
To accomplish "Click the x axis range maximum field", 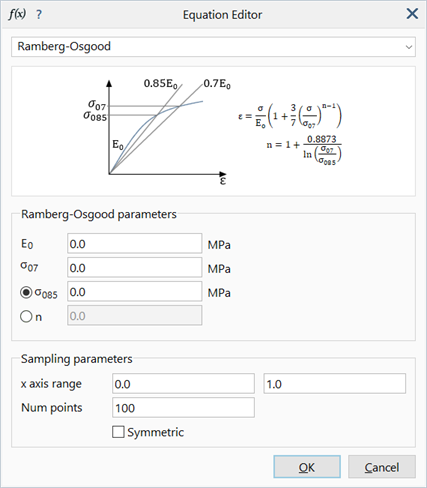I will tap(335, 384).
